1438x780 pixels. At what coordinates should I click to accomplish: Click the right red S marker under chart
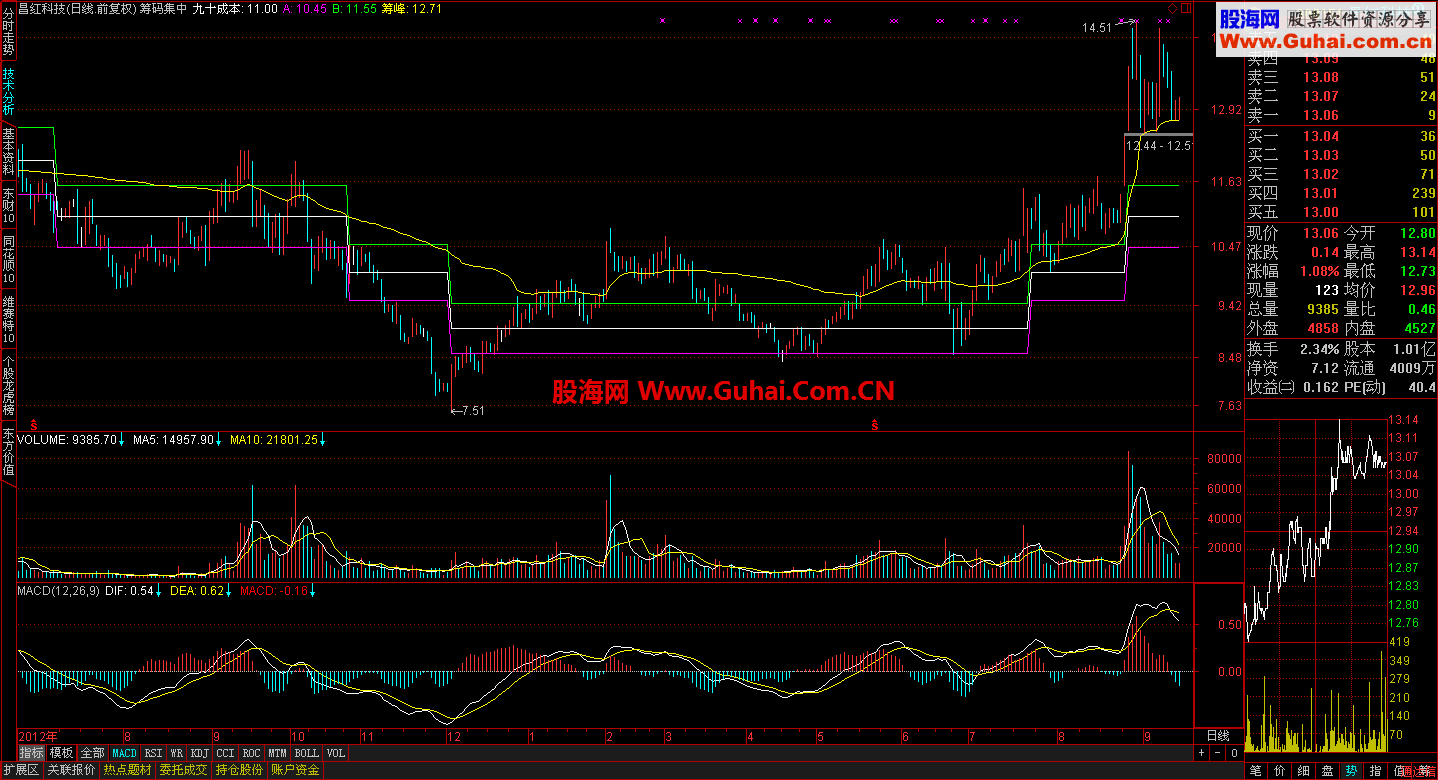[874, 425]
